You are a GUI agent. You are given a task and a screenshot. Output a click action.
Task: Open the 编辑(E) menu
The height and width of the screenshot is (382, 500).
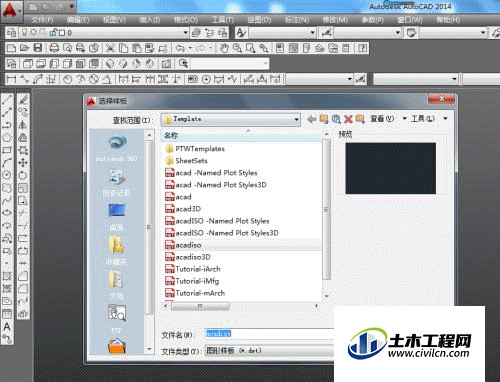[x=78, y=20]
